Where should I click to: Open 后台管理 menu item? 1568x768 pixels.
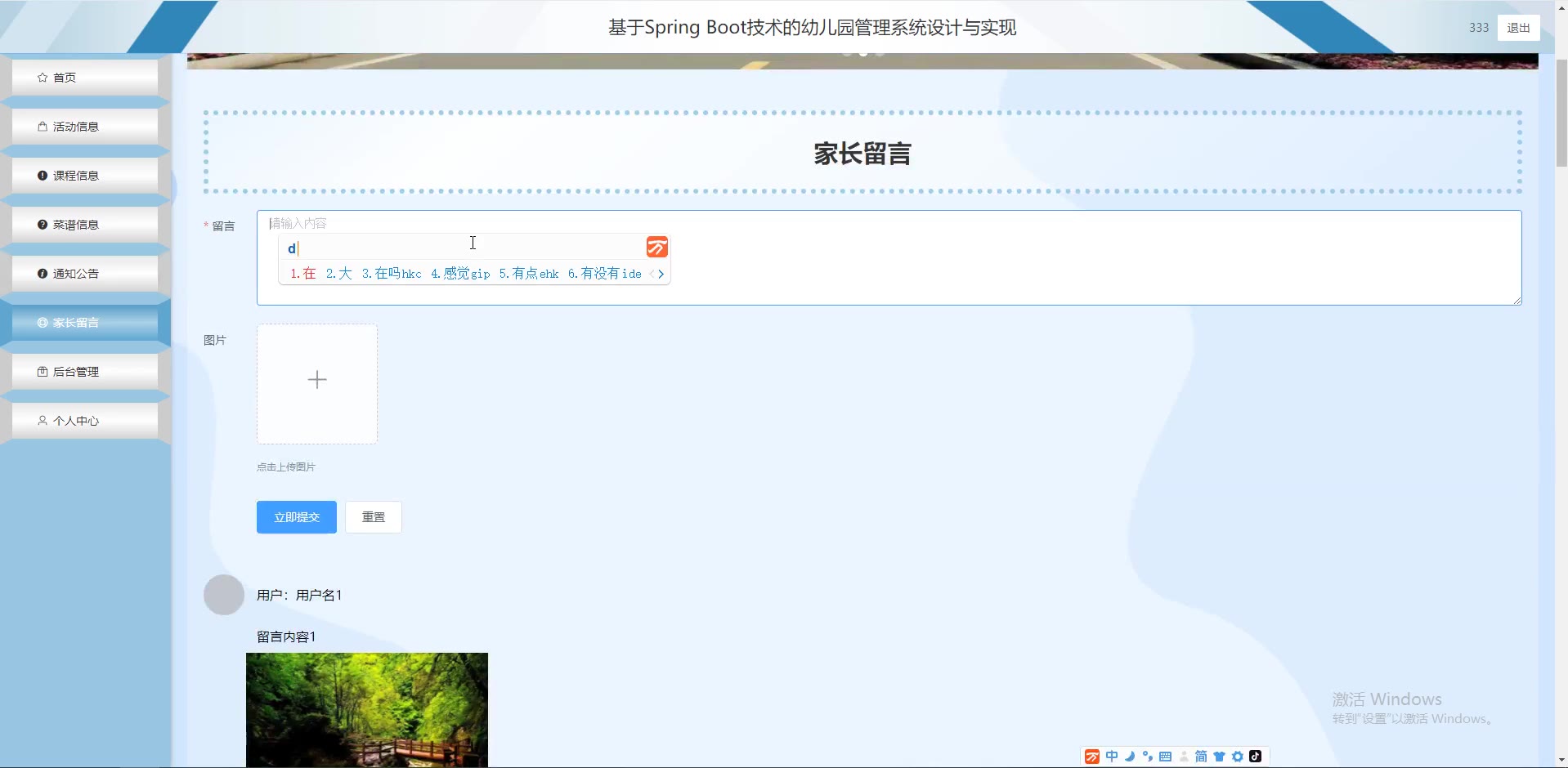[x=85, y=372]
